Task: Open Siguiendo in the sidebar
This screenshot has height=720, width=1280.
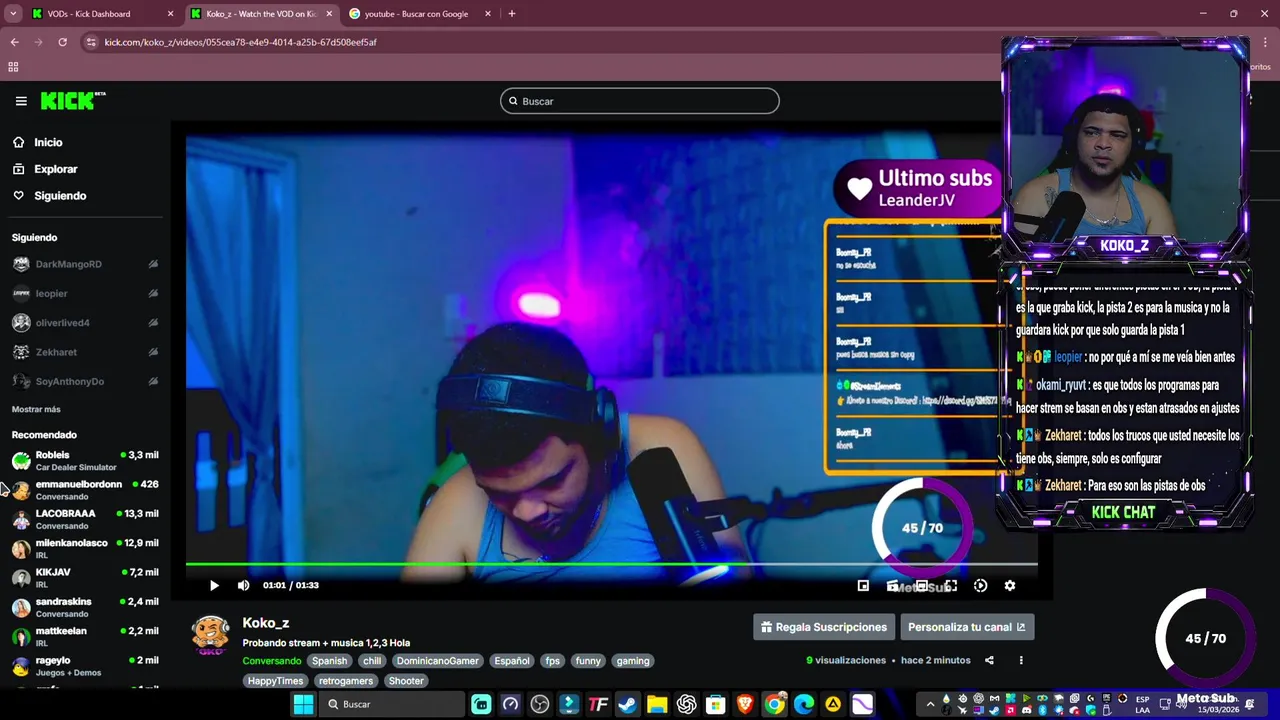Action: [60, 196]
